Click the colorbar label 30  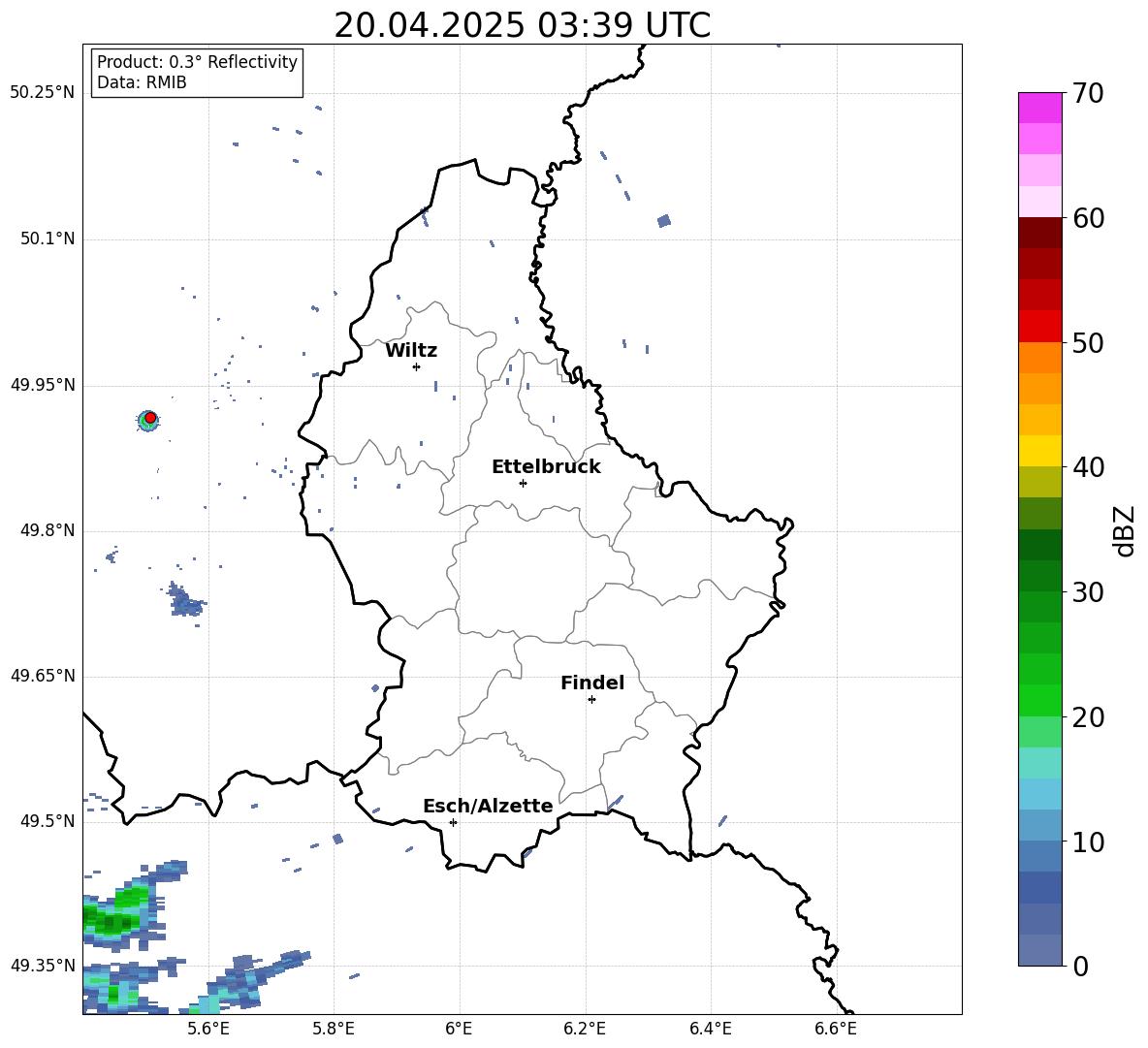click(1088, 592)
